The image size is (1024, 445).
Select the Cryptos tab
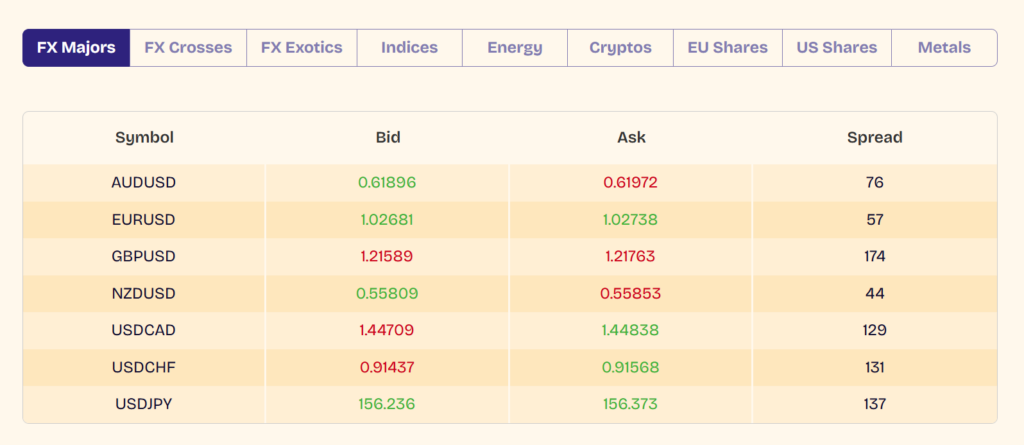pyautogui.click(x=620, y=47)
